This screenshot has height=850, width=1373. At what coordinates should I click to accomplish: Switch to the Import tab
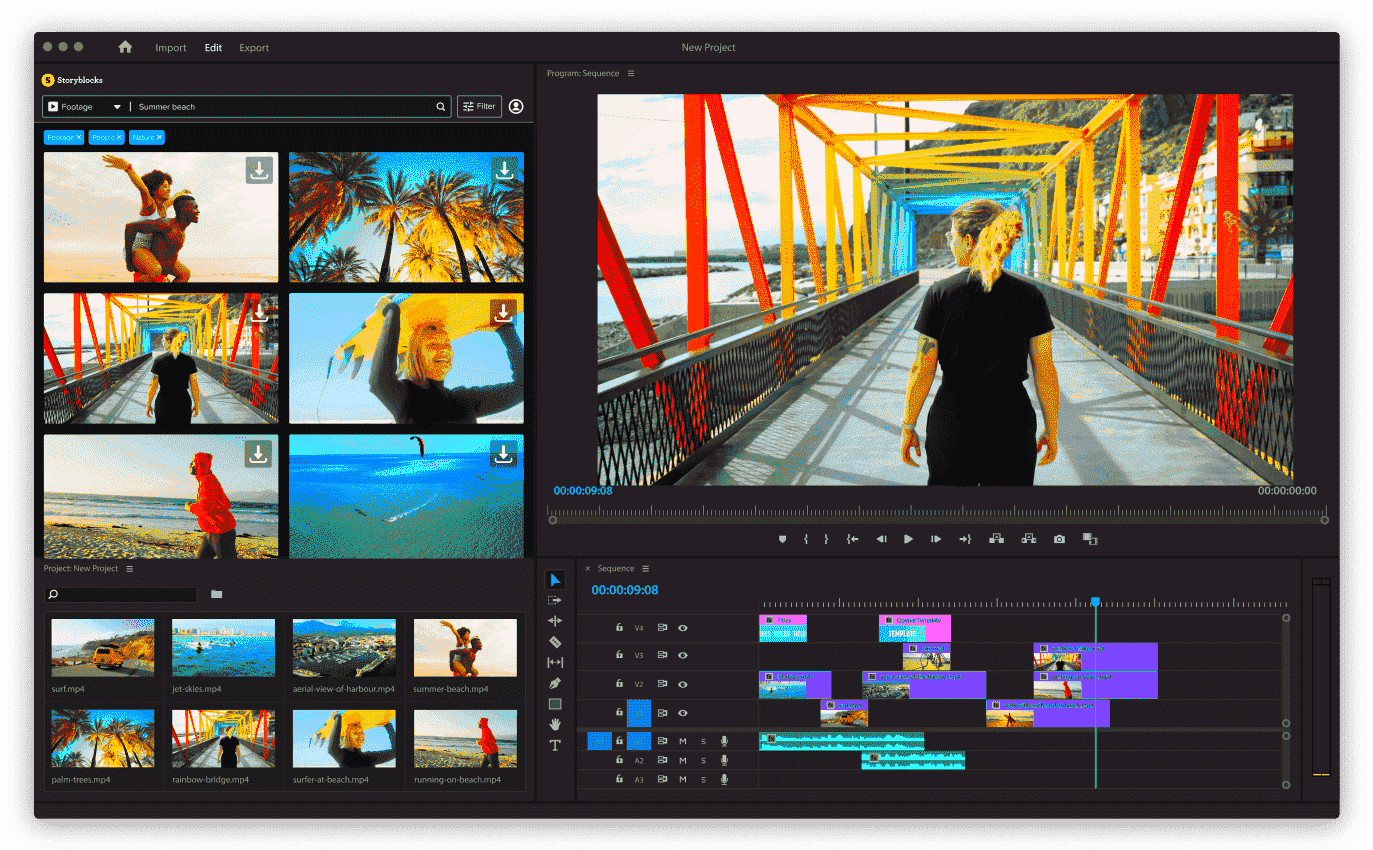pos(171,47)
